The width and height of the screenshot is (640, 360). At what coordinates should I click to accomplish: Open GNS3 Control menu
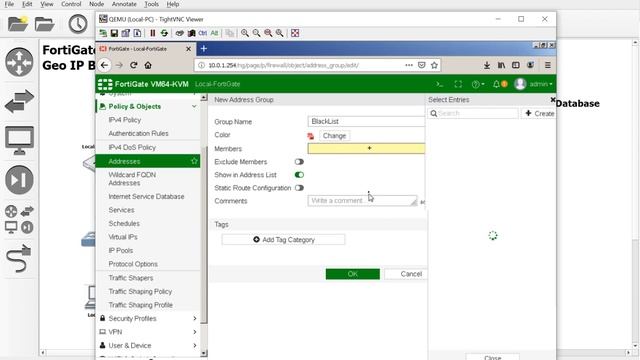71,4
